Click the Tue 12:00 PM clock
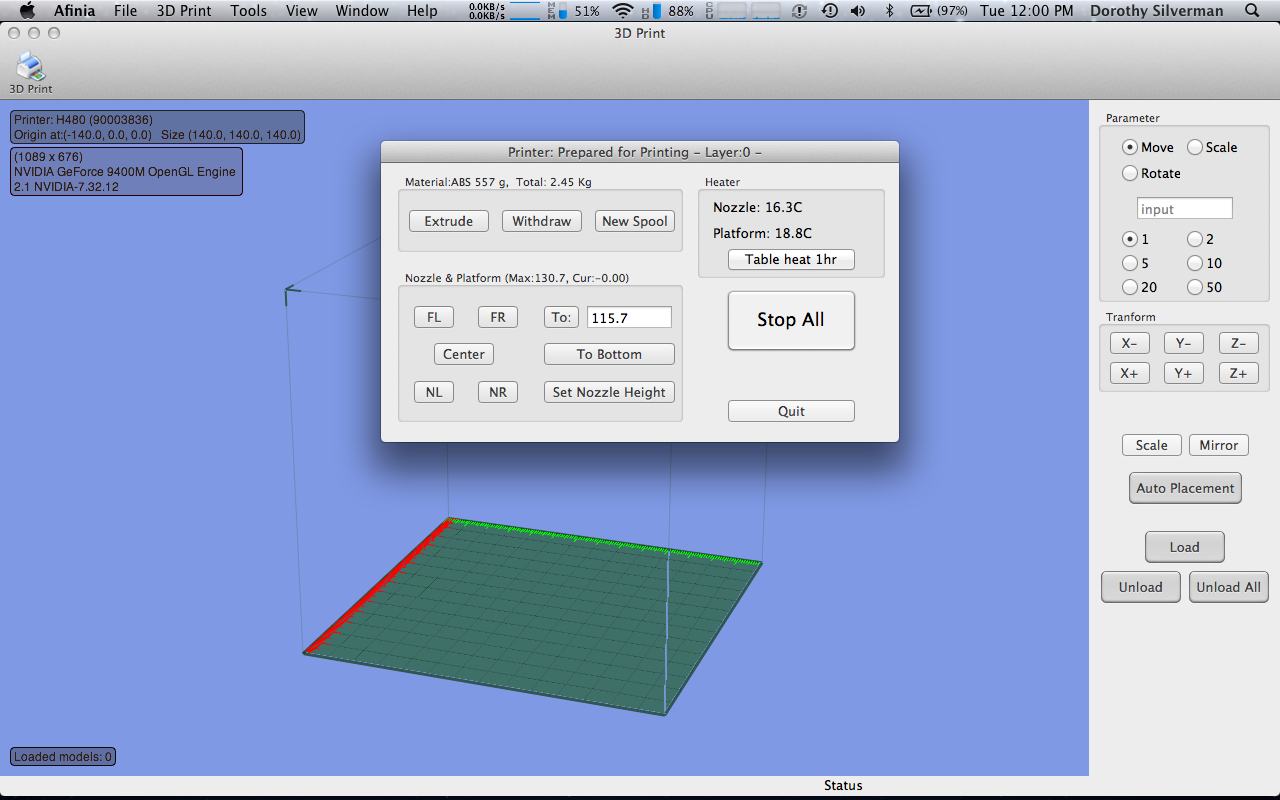Screen dimensions: 1280x800 click(1027, 11)
